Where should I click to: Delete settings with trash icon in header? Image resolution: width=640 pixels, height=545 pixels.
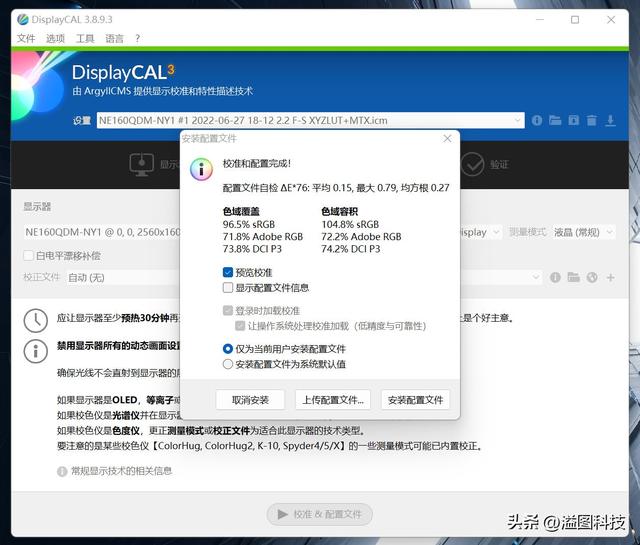[x=591, y=120]
